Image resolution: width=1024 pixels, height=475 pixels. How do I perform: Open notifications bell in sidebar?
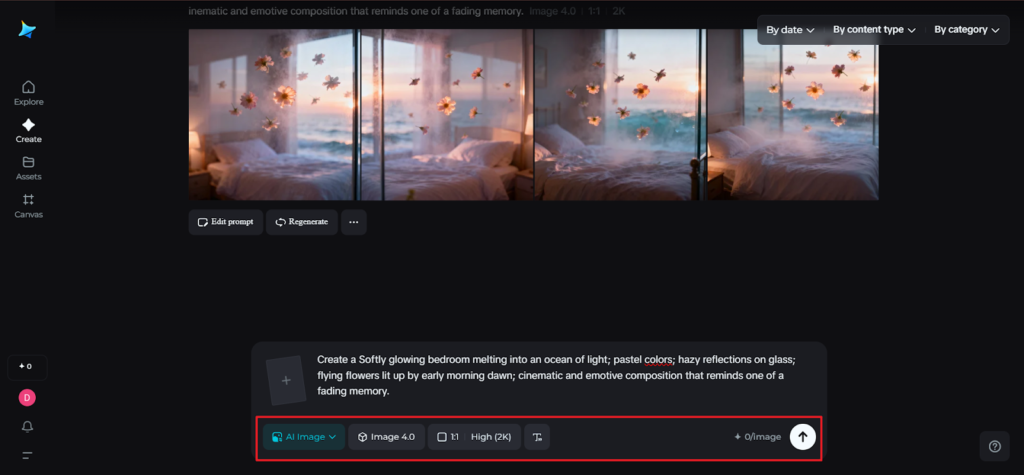[27, 427]
